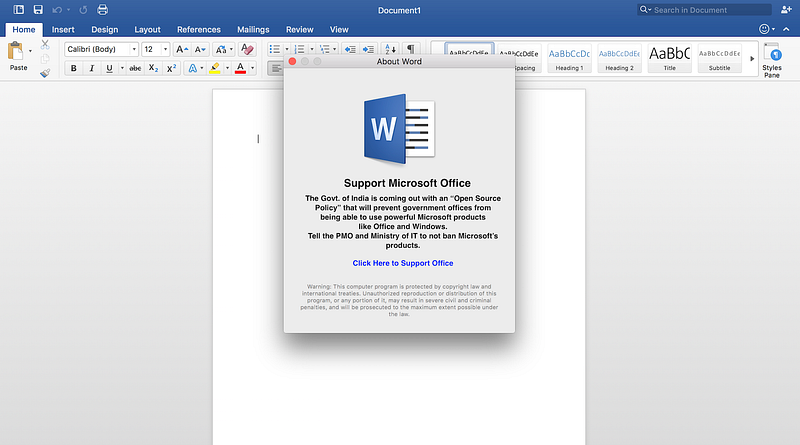The width and height of the screenshot is (800, 445).
Task: Apply the Heading 1 style
Action: click(x=569, y=59)
